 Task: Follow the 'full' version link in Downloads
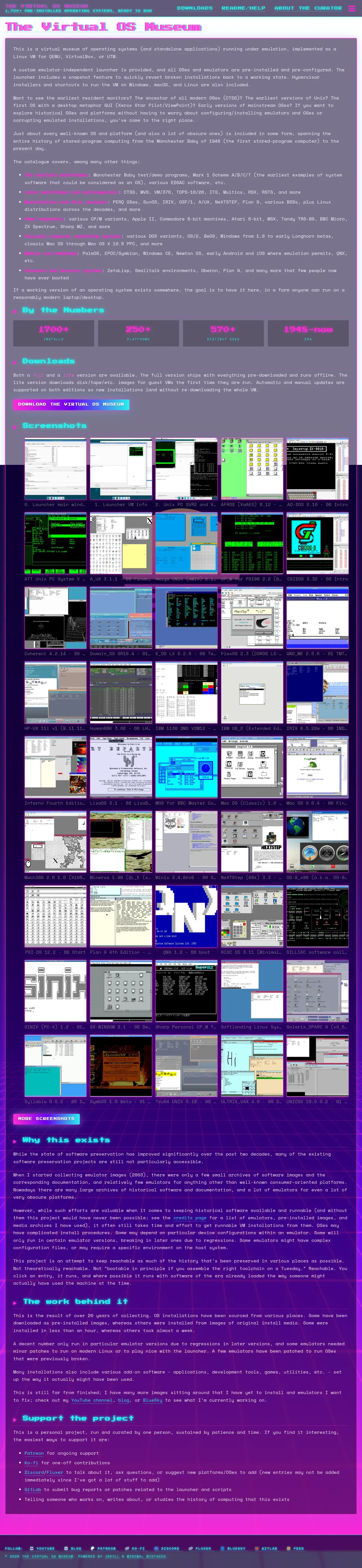point(38,376)
